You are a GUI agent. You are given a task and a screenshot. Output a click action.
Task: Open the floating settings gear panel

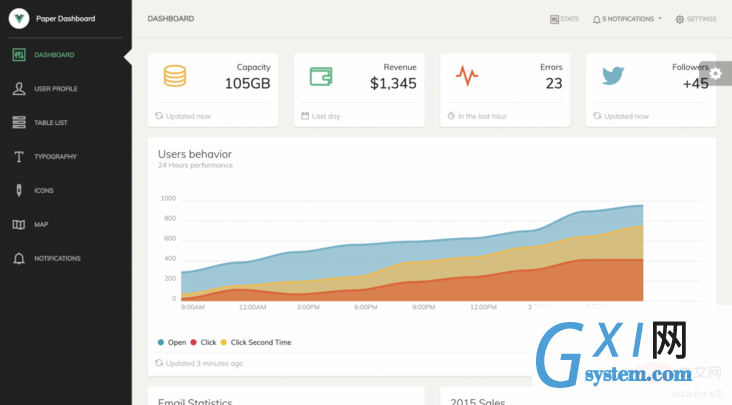(x=715, y=74)
